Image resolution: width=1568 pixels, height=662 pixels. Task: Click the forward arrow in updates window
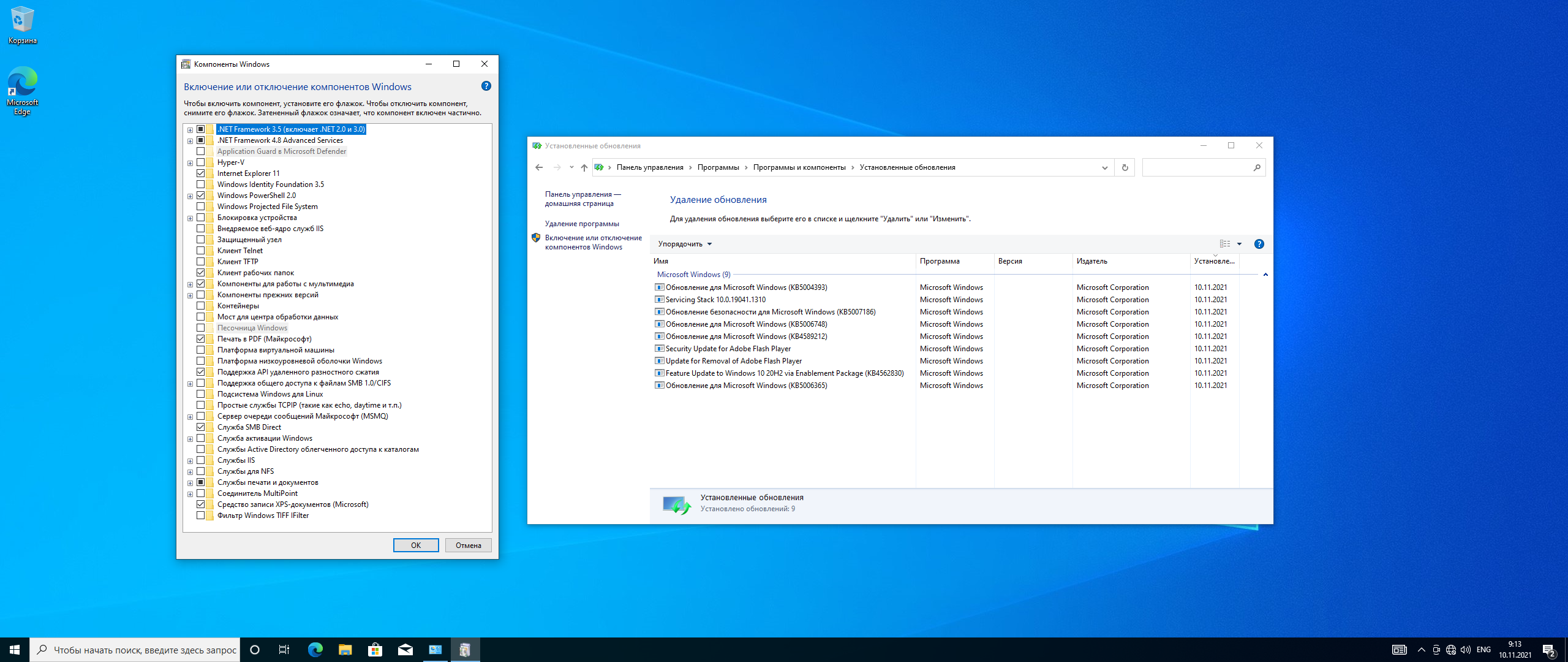coord(557,167)
